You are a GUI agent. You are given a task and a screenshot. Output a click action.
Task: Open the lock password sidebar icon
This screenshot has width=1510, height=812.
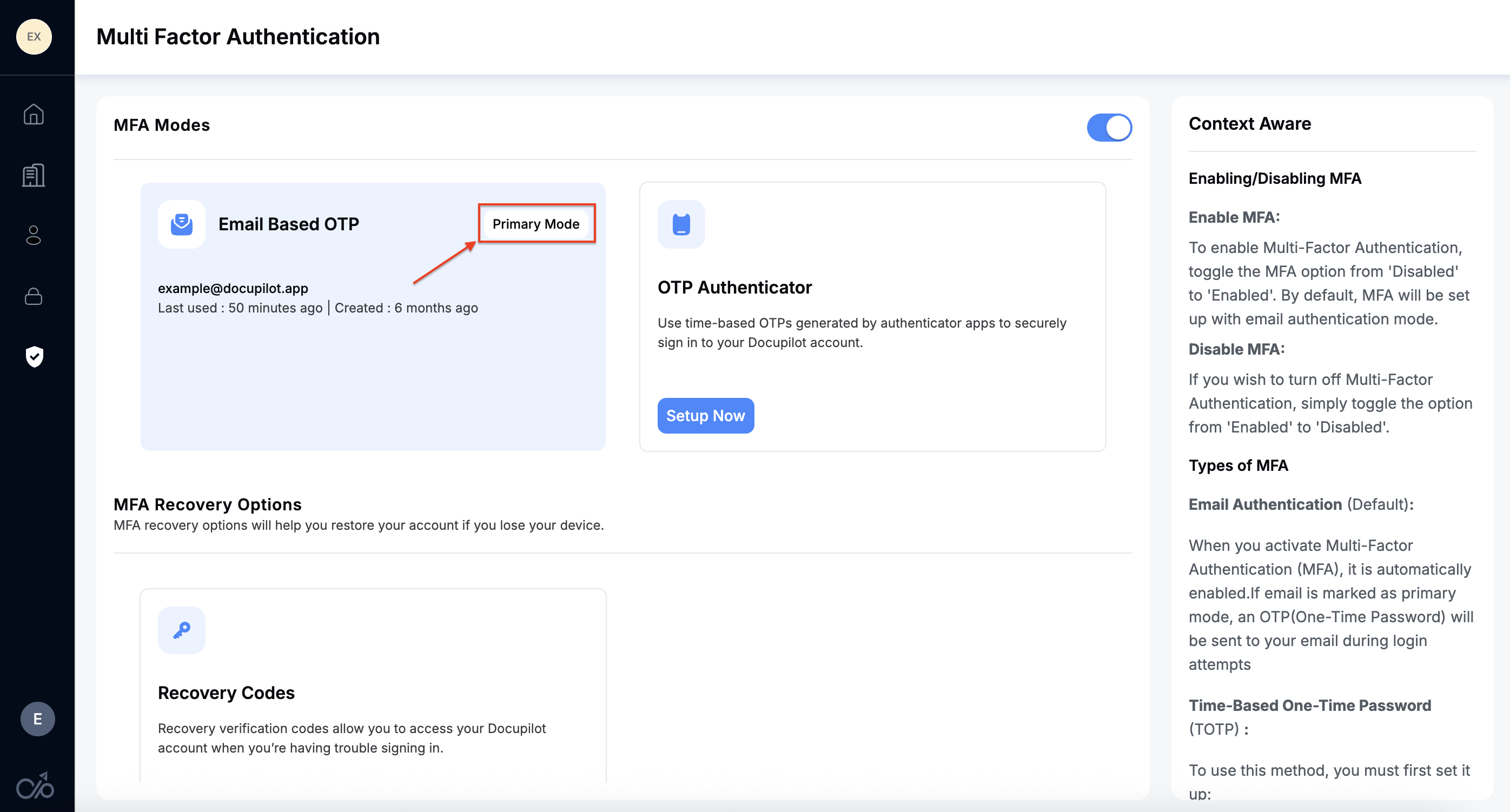(x=34, y=296)
